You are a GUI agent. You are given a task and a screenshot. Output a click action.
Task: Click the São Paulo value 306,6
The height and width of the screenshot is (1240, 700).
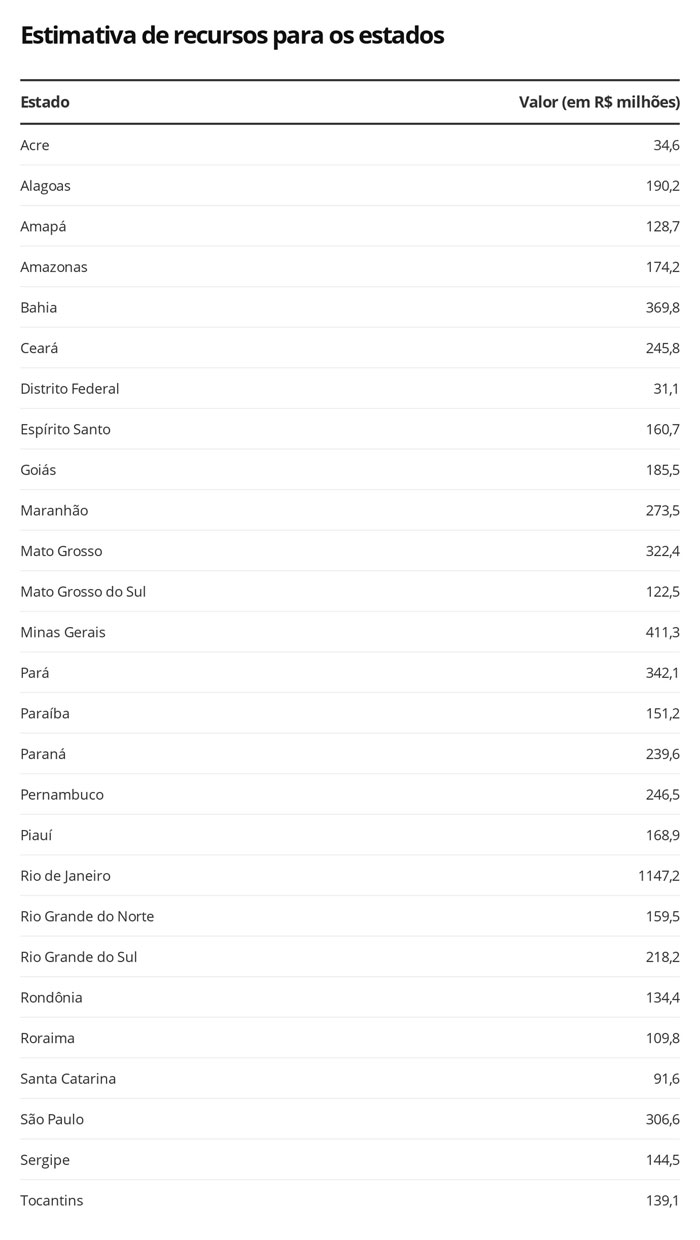[x=662, y=1119]
